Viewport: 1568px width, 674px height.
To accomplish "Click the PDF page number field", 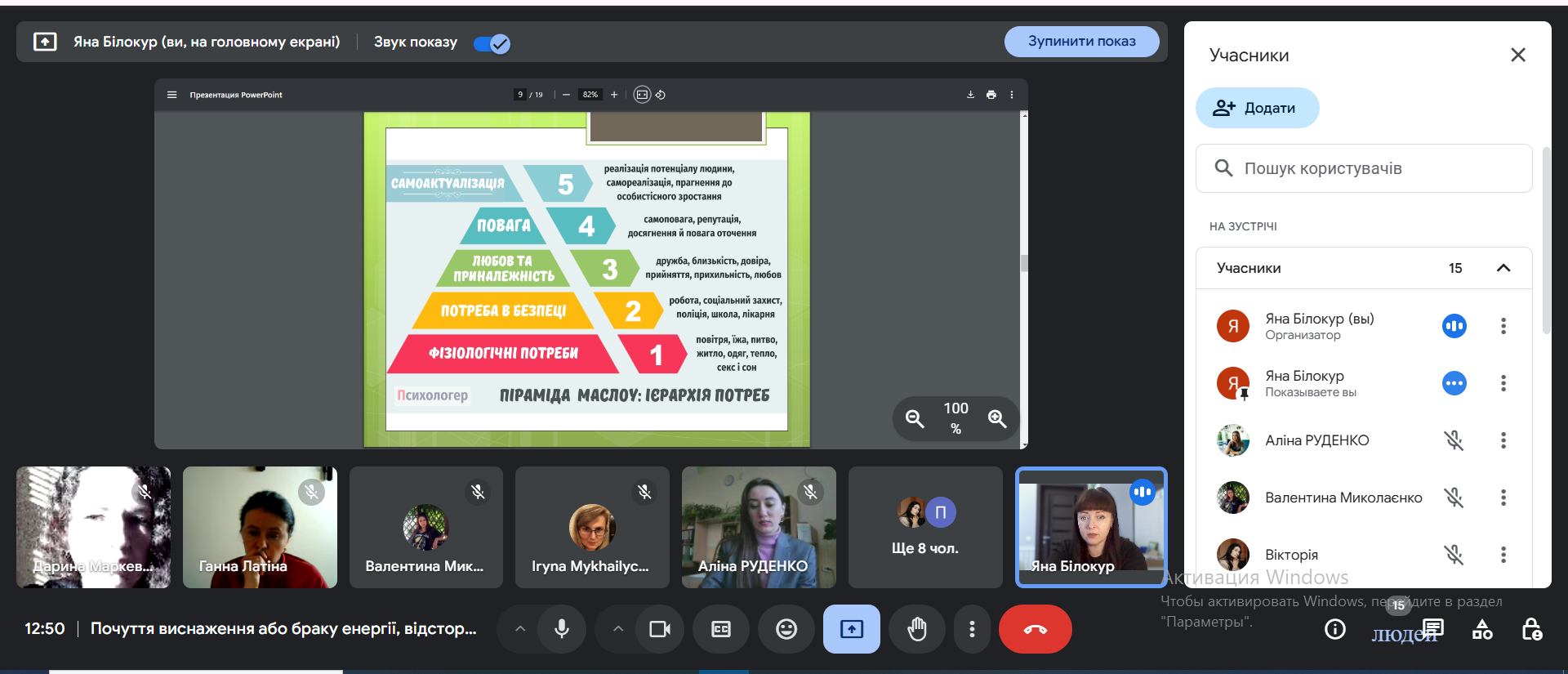I will pyautogui.click(x=520, y=95).
